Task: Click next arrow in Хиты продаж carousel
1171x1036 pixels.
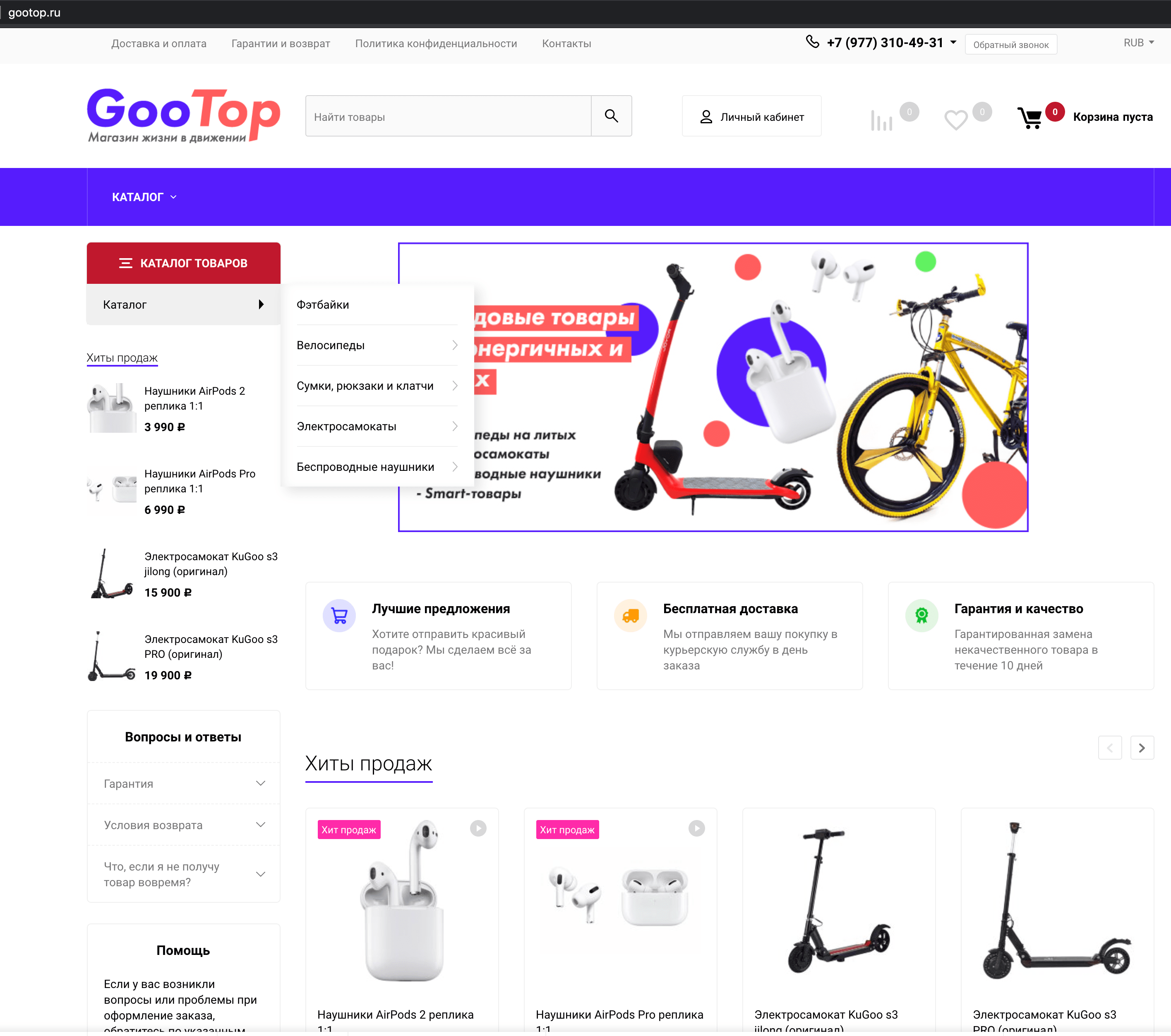Action: [x=1141, y=748]
